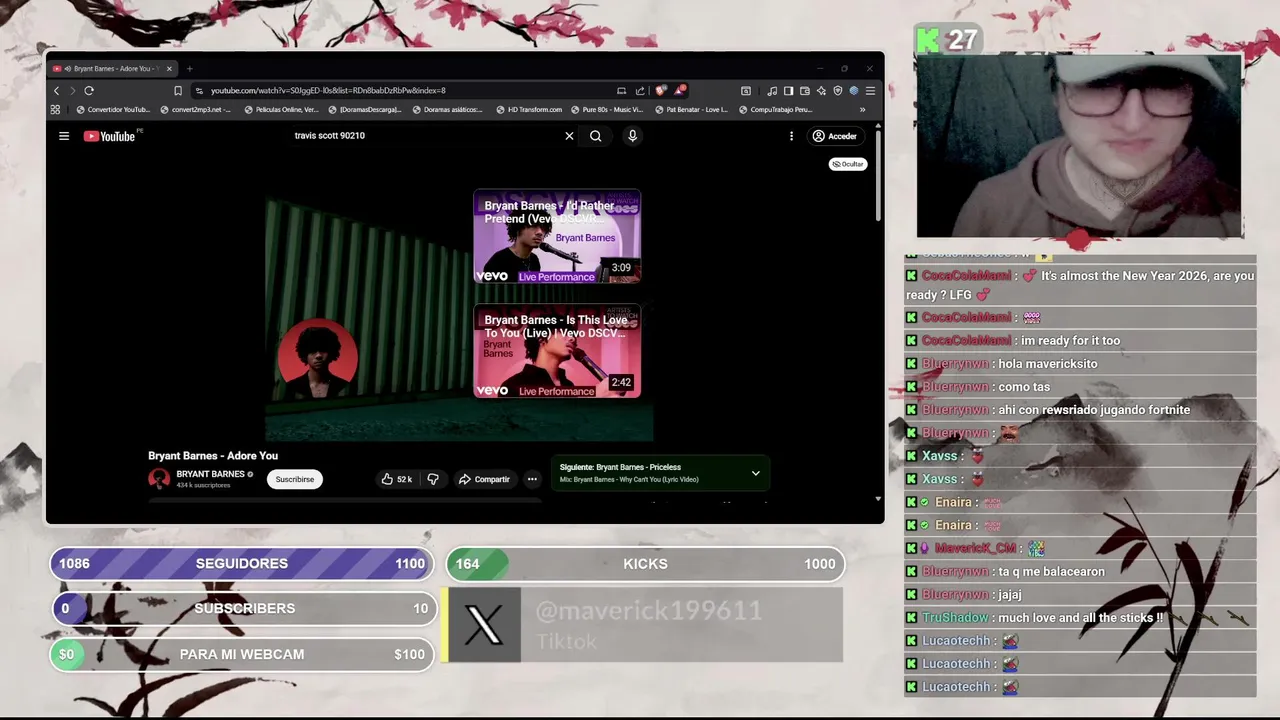Clear the YouTube search with X
This screenshot has width=1280, height=720.
point(569,136)
